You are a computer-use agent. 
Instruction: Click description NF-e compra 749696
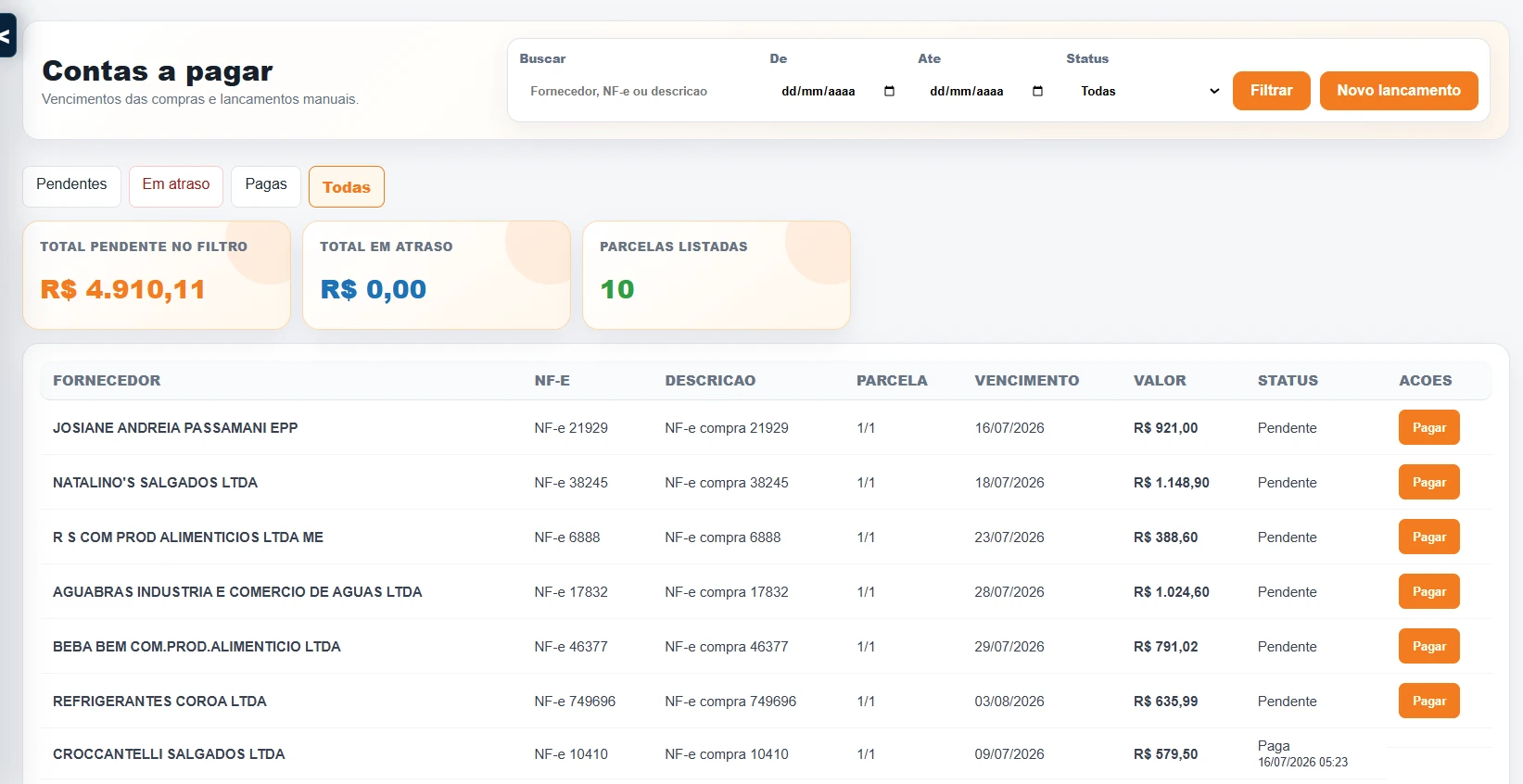pos(730,702)
